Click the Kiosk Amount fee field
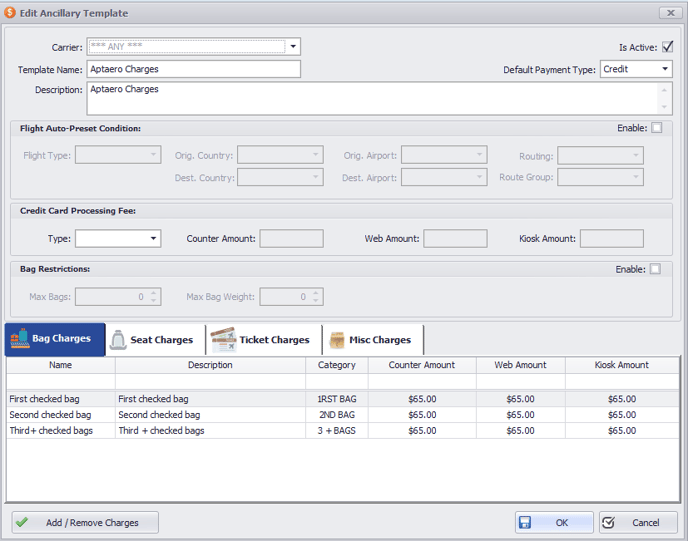This screenshot has height=541, width=688. (612, 238)
